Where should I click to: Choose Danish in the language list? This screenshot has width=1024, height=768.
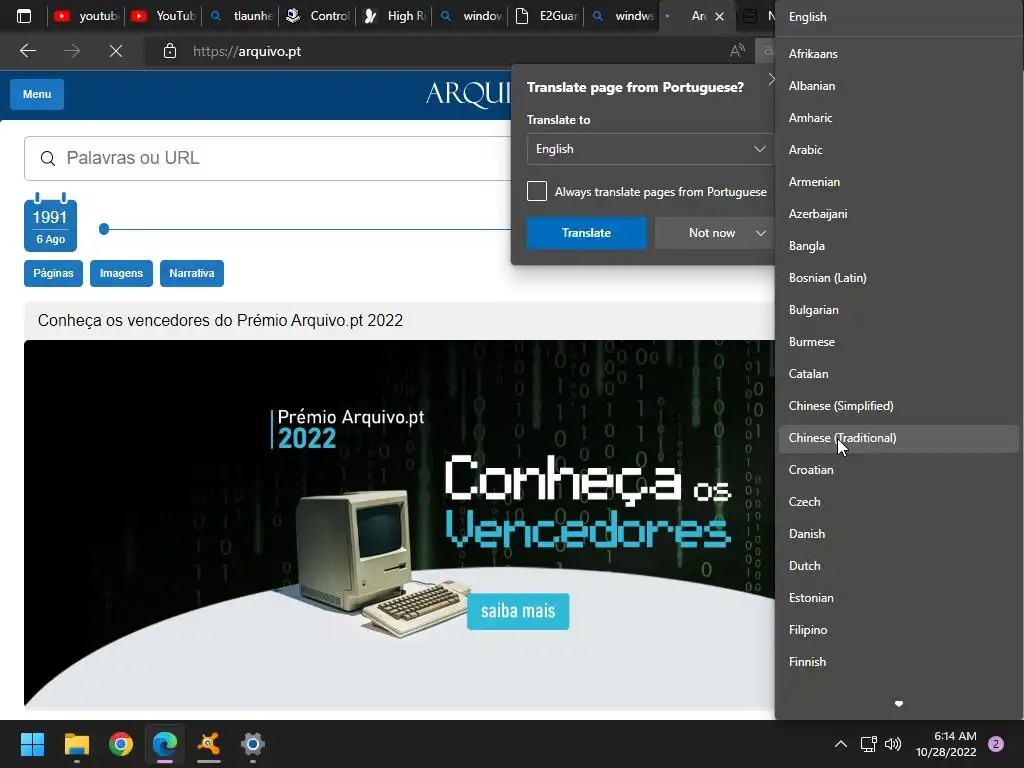click(899, 534)
